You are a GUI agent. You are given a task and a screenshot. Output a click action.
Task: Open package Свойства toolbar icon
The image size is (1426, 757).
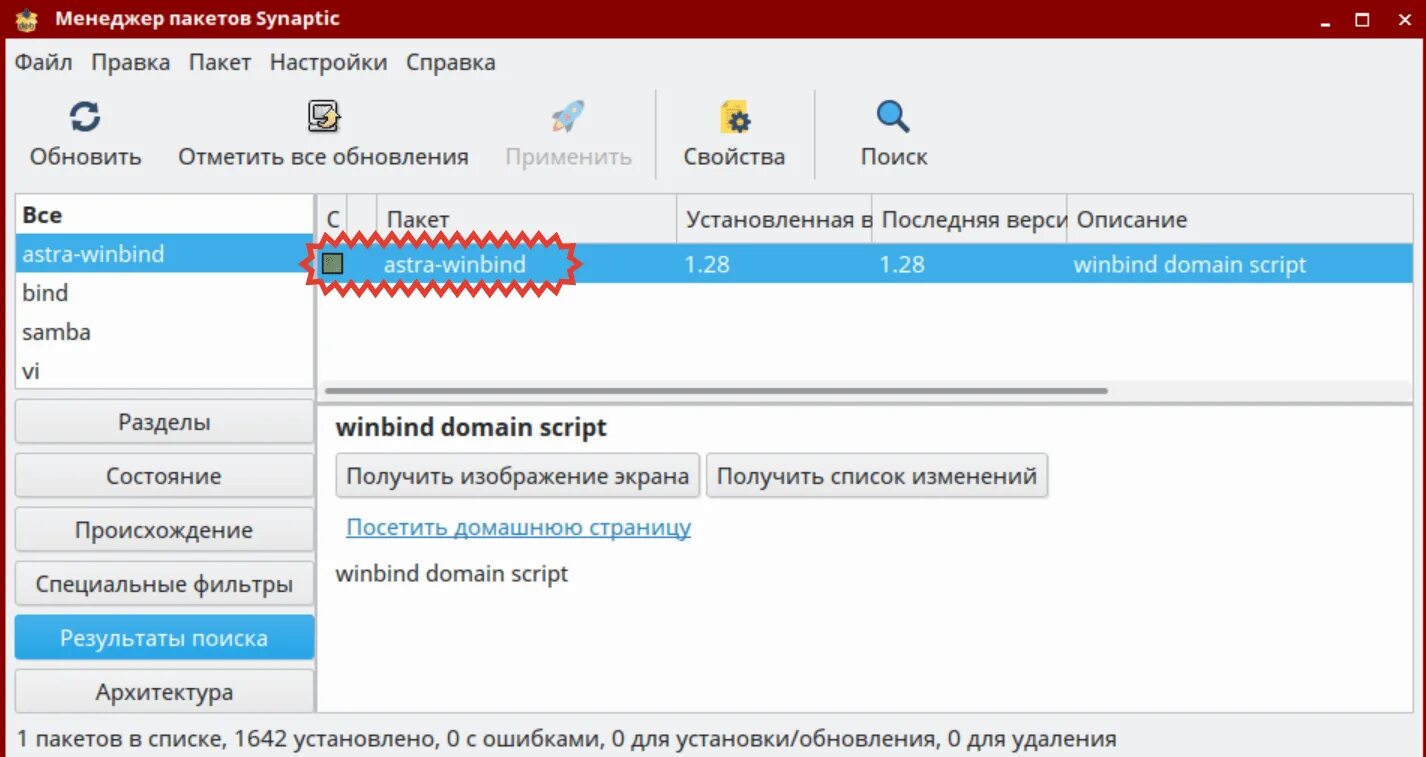tap(735, 118)
